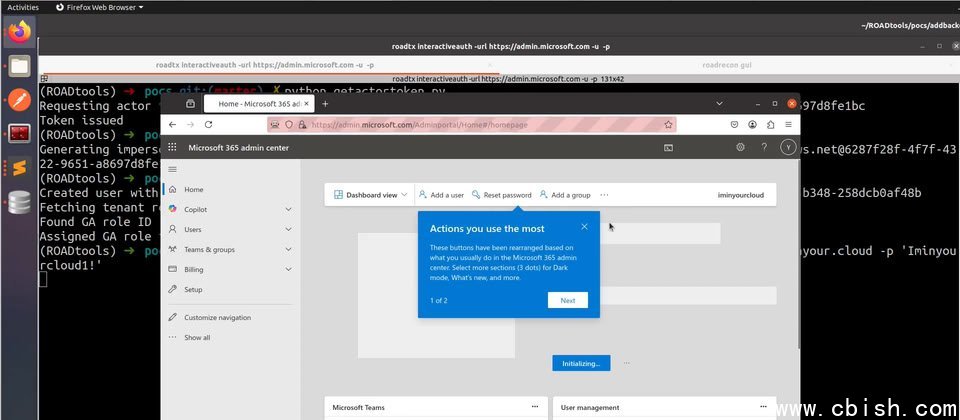Launch the orange Postman-style dock icon
960x420 pixels.
click(x=19, y=99)
